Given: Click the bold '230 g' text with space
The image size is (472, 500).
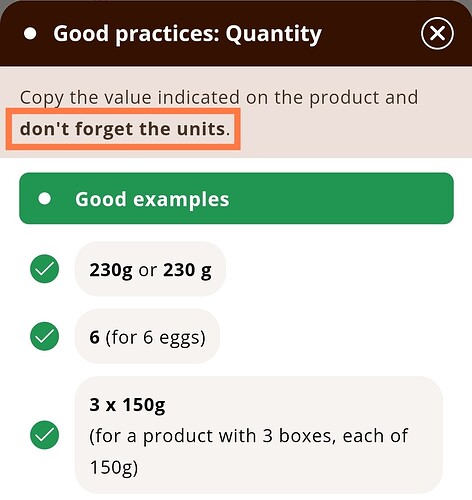Looking at the screenshot, I should click(x=187, y=270).
